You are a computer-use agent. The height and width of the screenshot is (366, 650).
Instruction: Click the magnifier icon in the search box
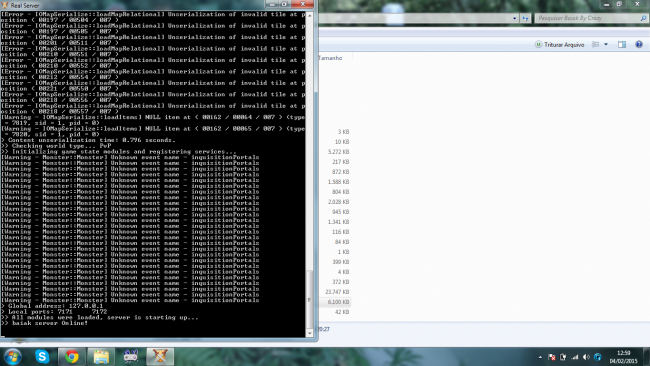(643, 18)
